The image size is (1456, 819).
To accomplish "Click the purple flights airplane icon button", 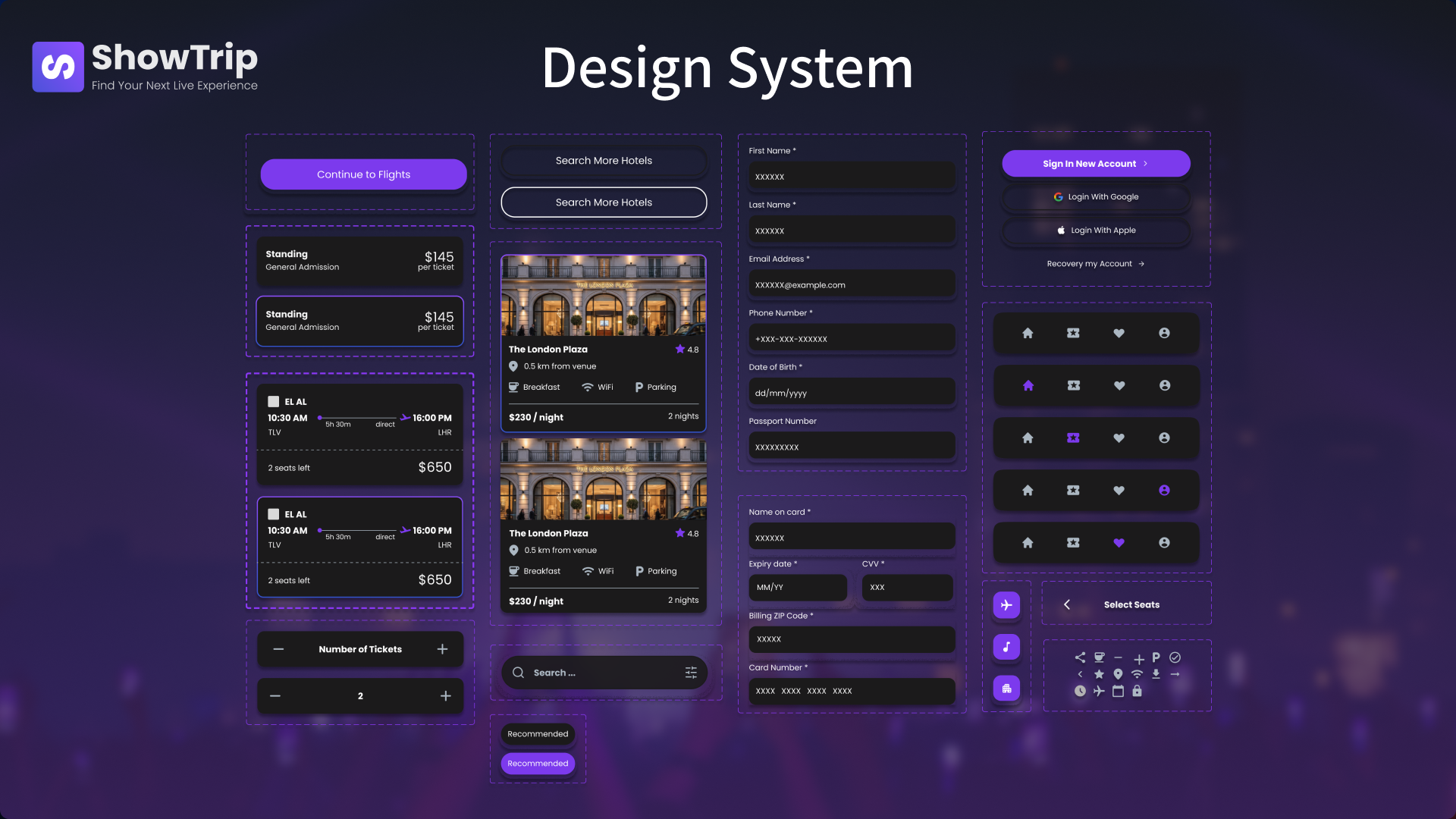I will [1006, 605].
